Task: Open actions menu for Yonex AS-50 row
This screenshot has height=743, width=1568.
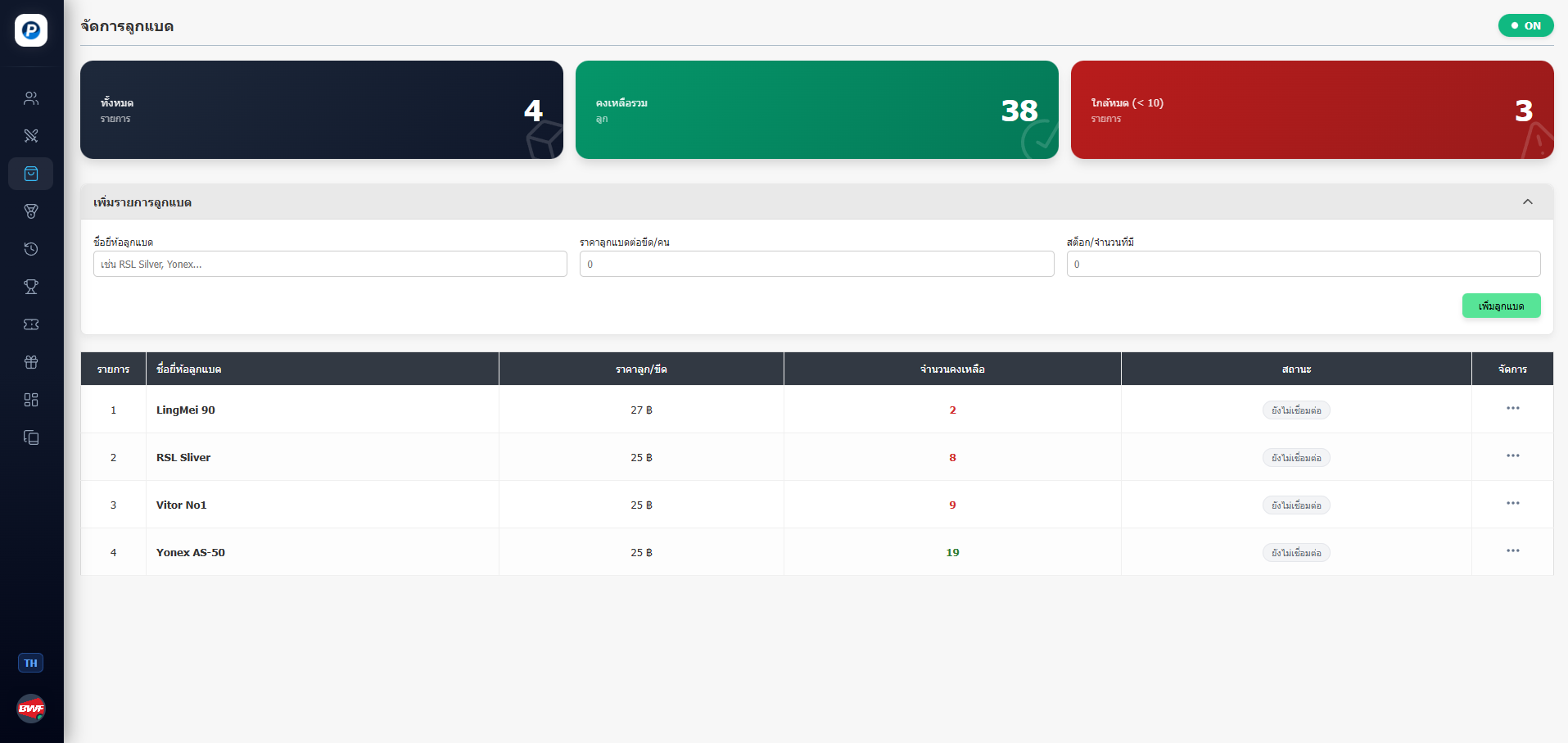Action: click(1512, 551)
